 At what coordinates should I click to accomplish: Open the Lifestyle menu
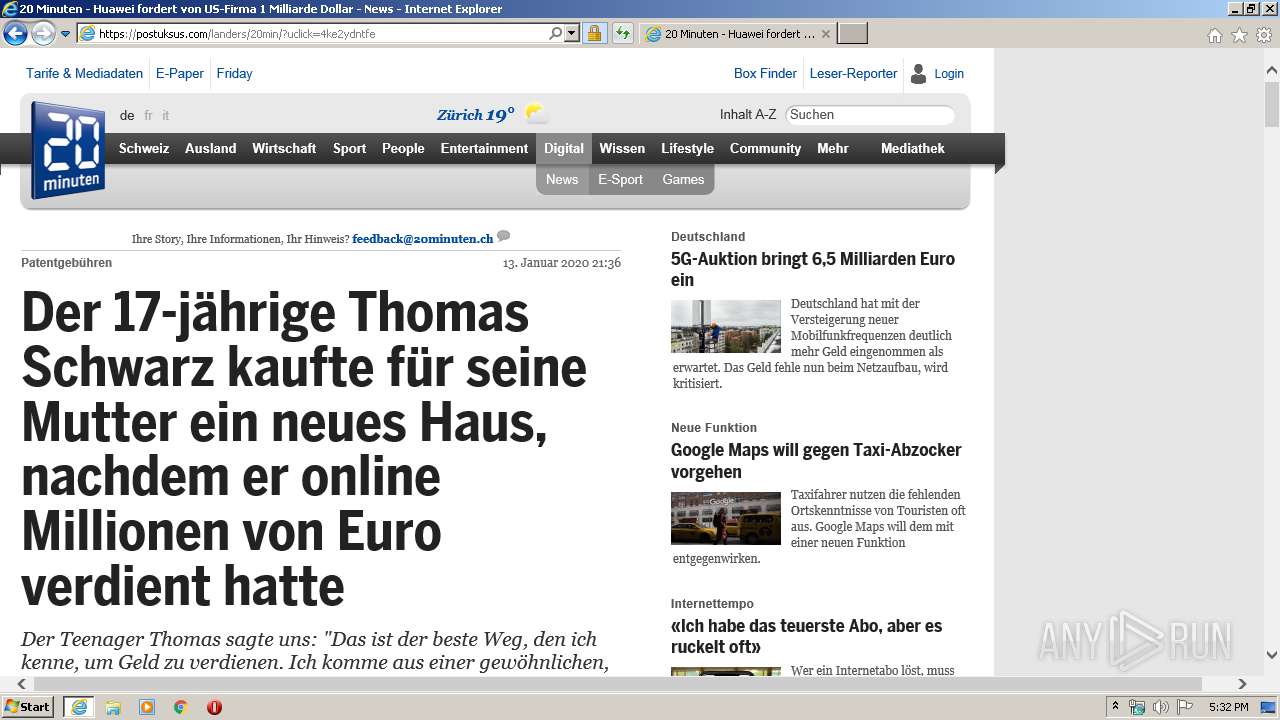click(687, 148)
